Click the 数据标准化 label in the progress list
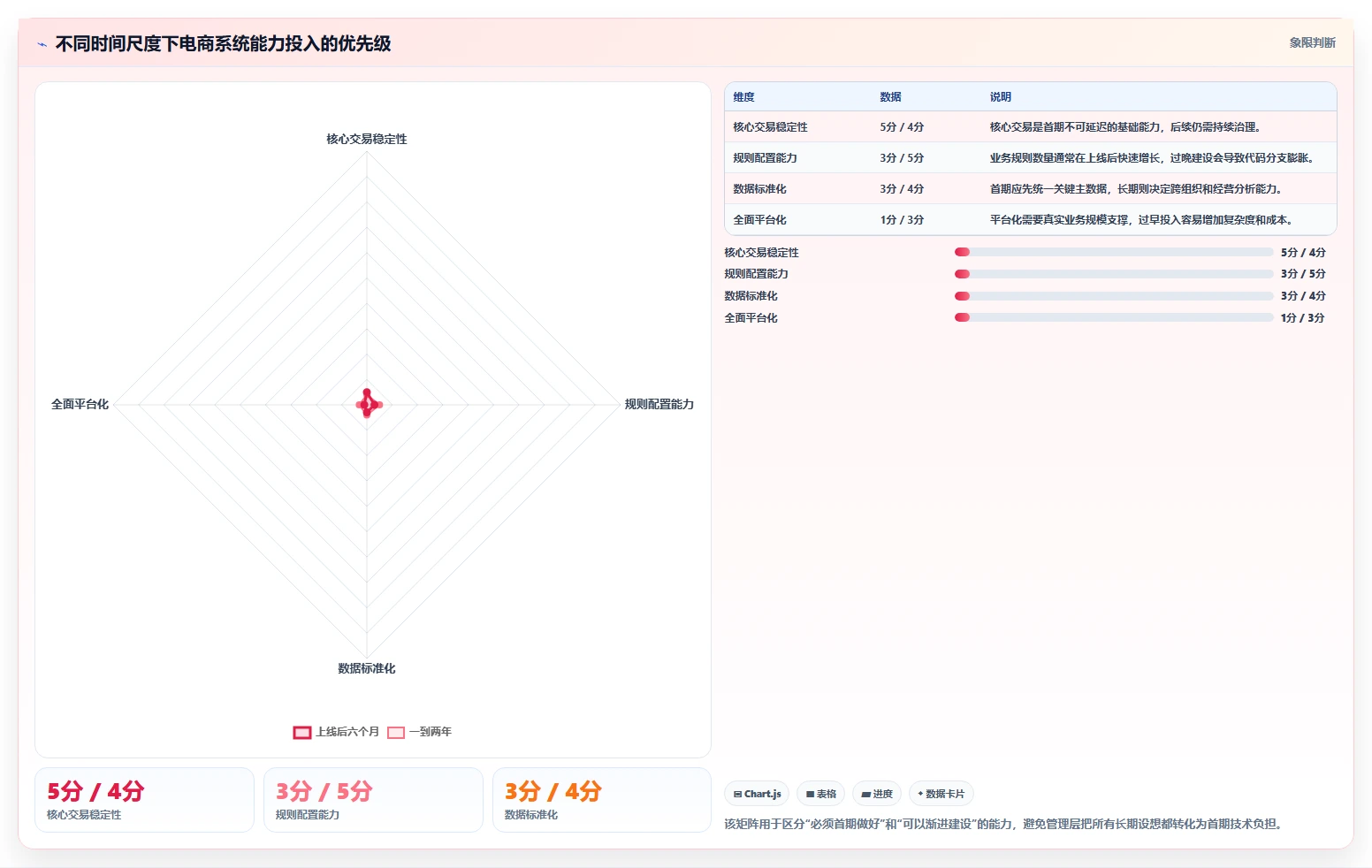The height and width of the screenshot is (868, 1372). click(751, 296)
